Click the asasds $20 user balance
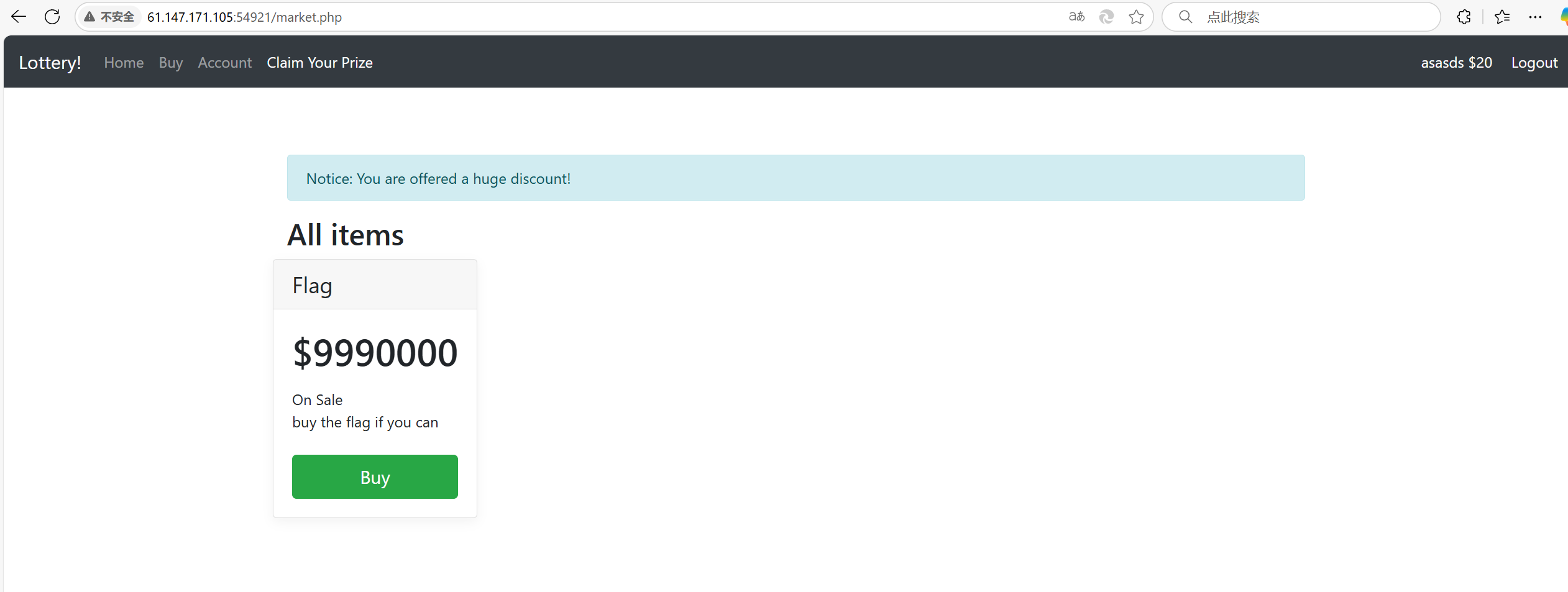 (1456, 63)
